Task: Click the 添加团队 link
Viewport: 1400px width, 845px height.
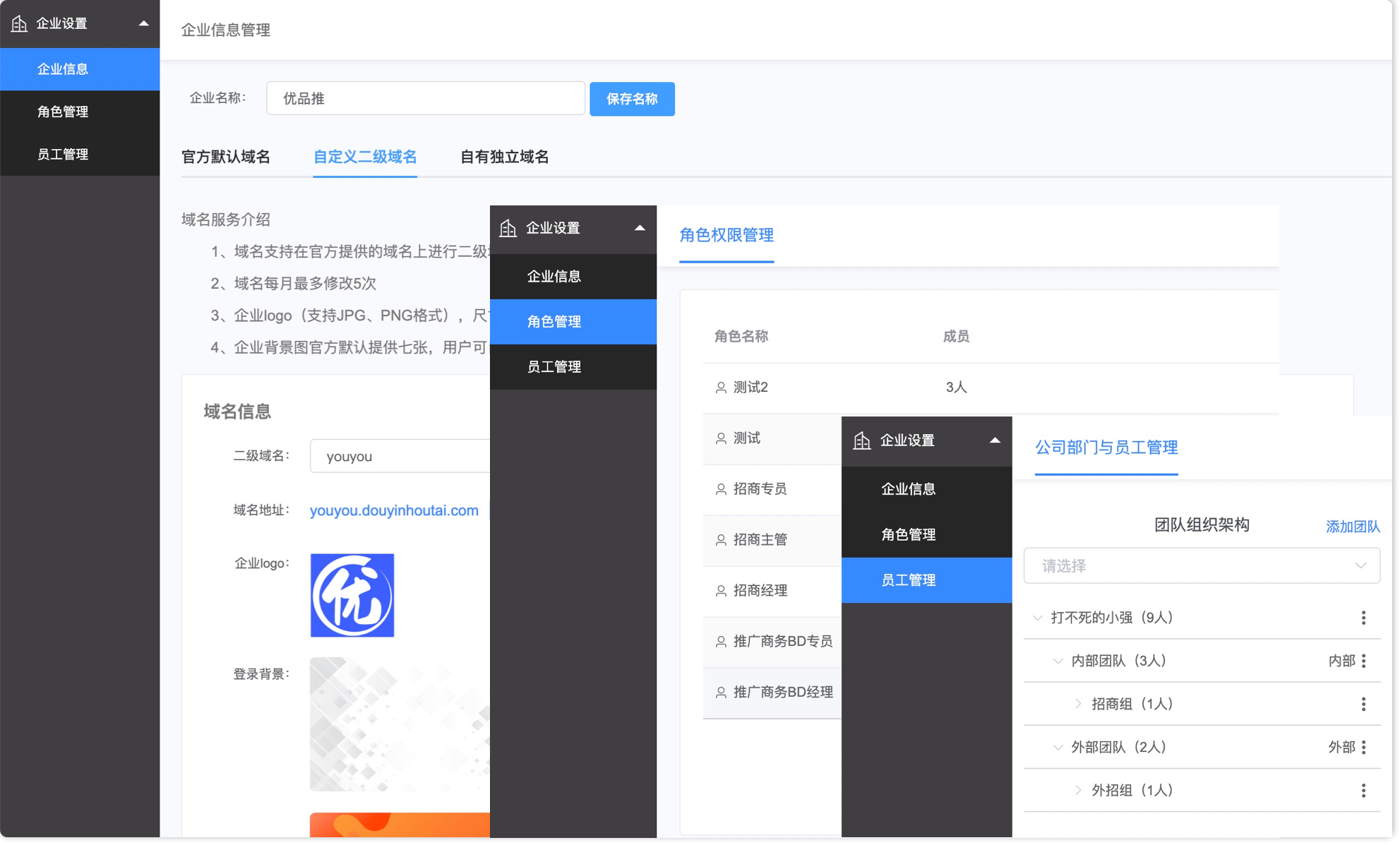Action: point(1352,527)
